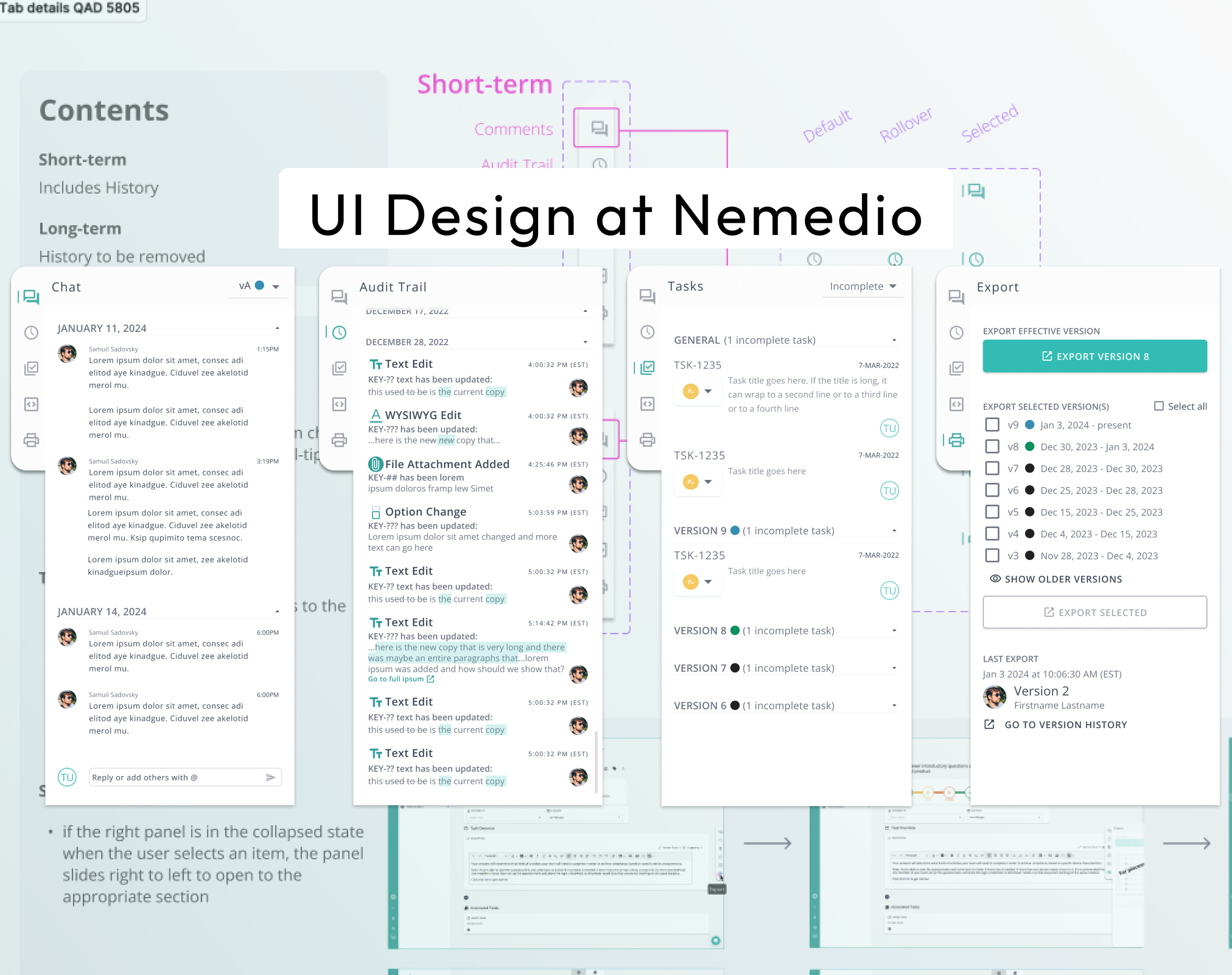Click the TU avatar beside the chat reply field
The height and width of the screenshot is (975, 1232).
(68, 777)
